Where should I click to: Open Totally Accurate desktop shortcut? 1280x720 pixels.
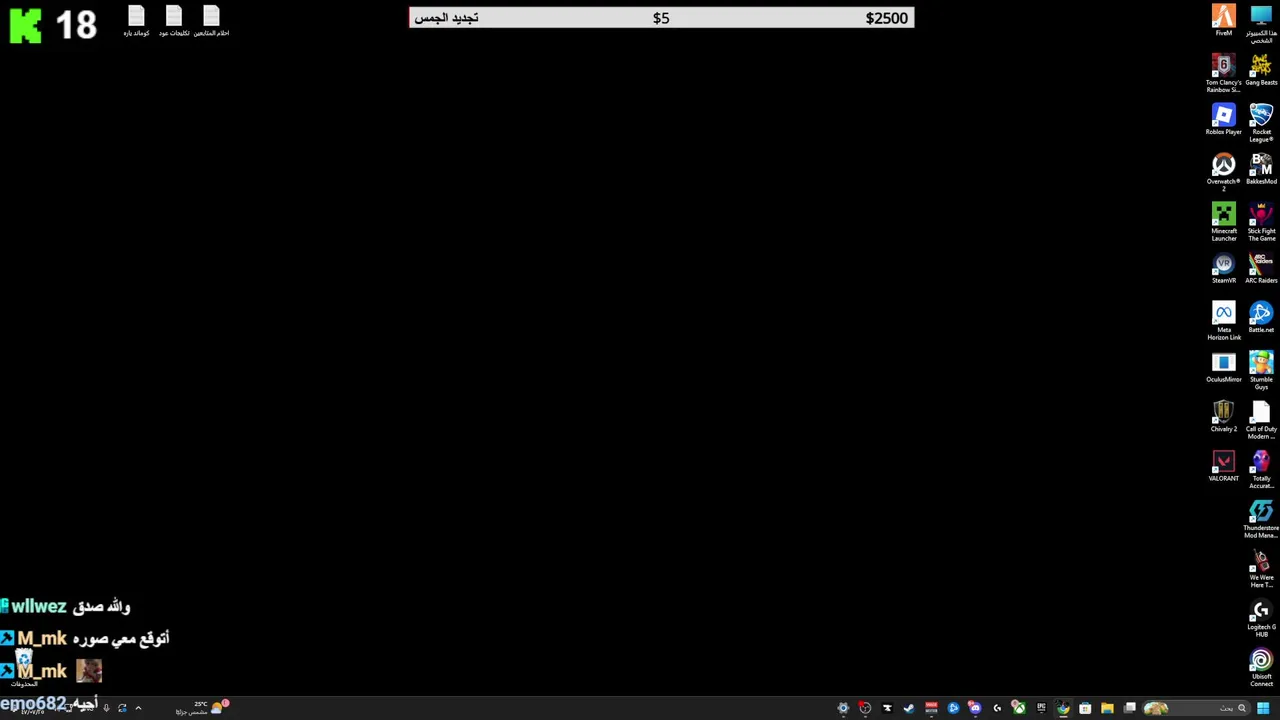(x=1261, y=469)
